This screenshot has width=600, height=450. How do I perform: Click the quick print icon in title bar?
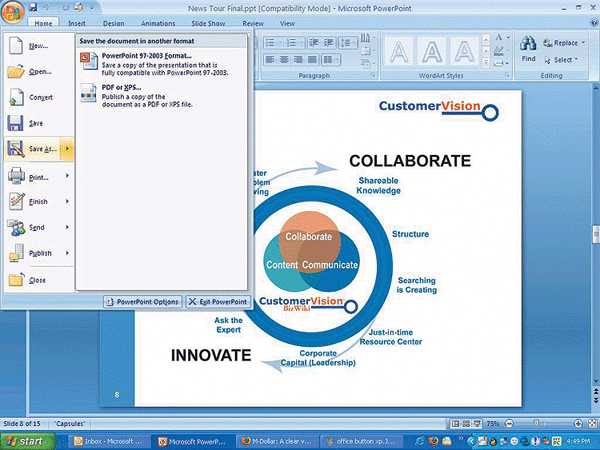click(x=78, y=7)
